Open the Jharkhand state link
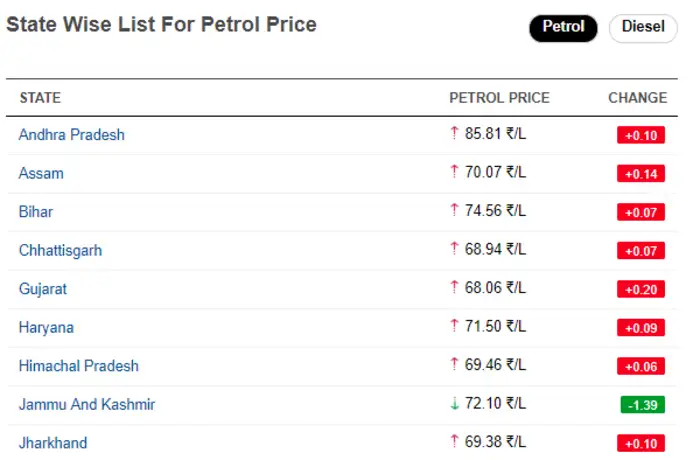 tap(53, 443)
